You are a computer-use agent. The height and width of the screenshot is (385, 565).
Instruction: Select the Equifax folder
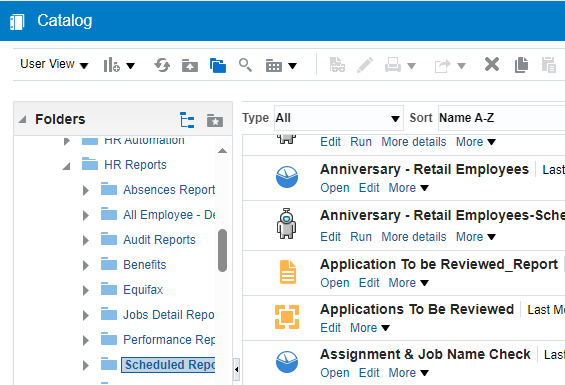[143, 289]
